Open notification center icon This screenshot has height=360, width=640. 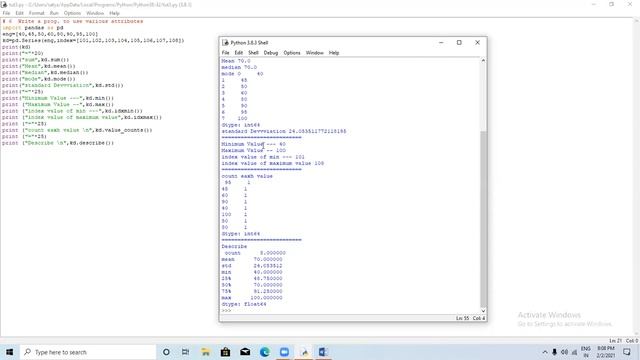(x=627, y=352)
